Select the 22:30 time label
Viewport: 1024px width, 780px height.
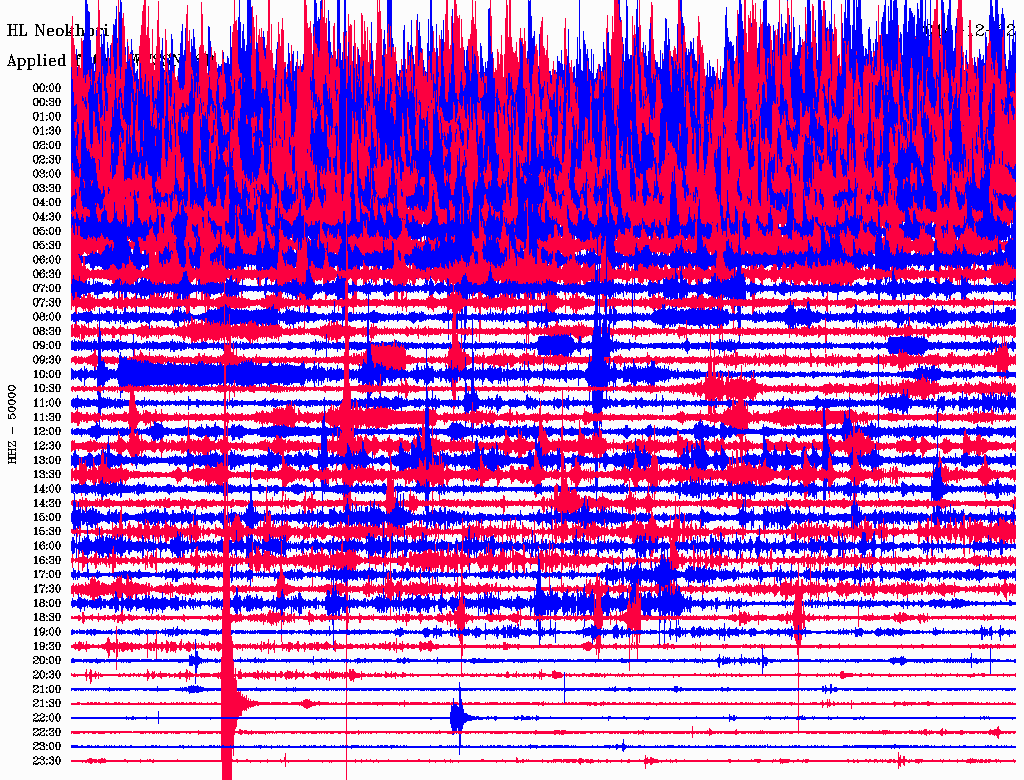coord(47,733)
